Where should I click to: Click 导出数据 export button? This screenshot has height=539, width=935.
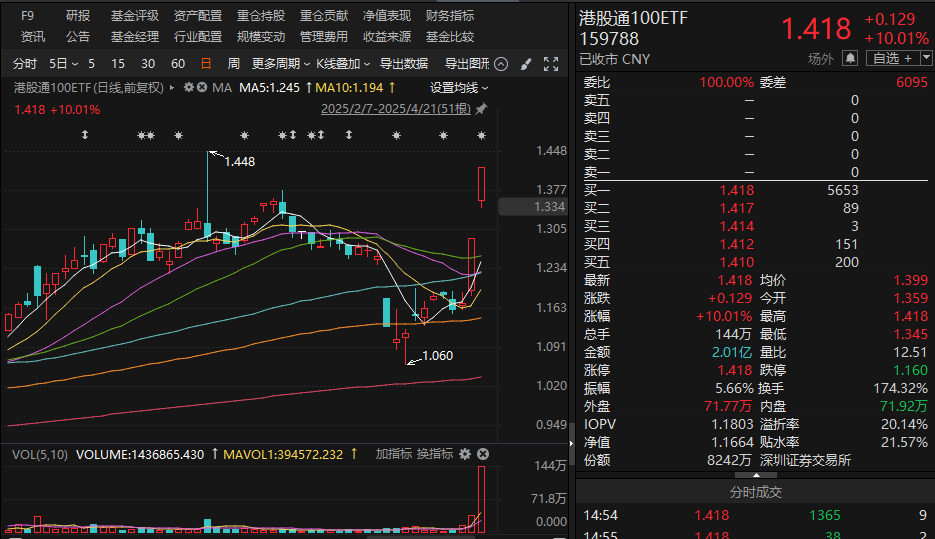[404, 64]
